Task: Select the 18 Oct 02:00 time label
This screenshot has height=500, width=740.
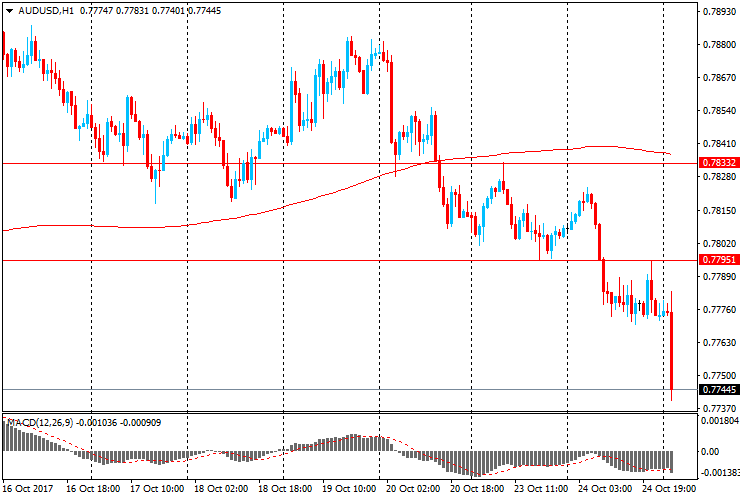Action: [221, 489]
